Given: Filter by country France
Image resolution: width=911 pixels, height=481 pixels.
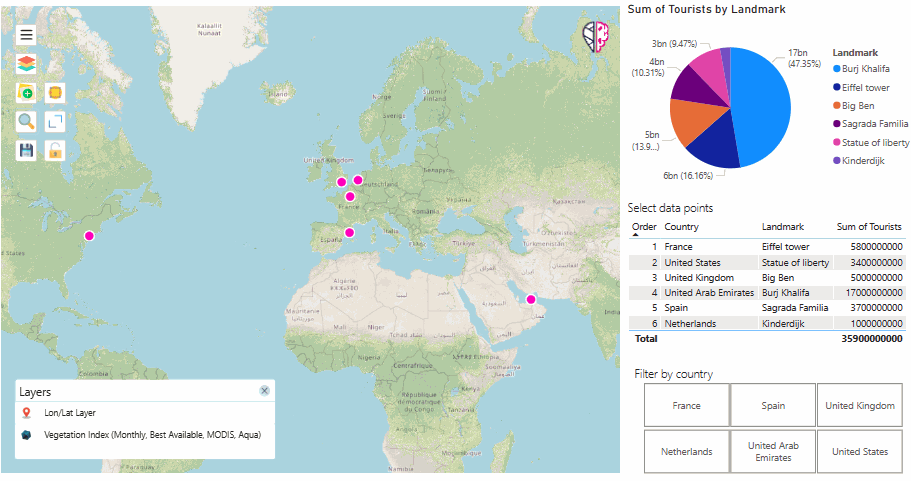Looking at the screenshot, I should pos(686,405).
